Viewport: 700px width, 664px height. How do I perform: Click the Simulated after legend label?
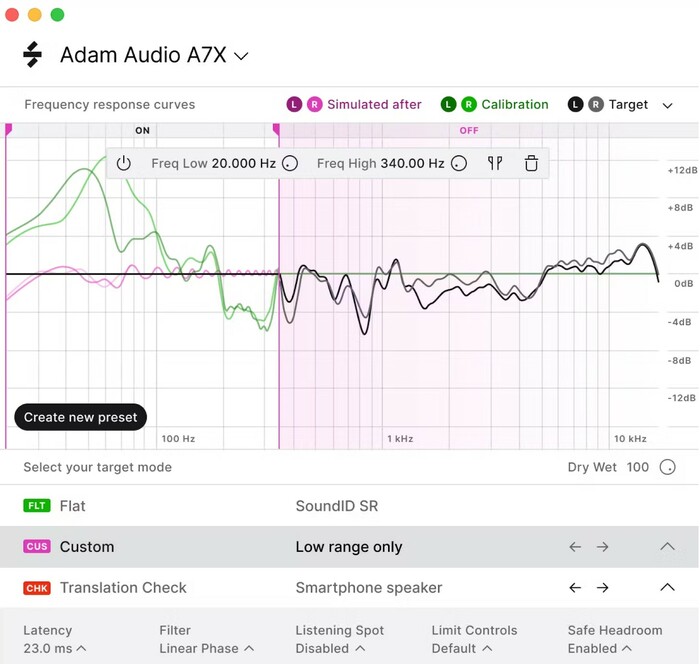[374, 104]
